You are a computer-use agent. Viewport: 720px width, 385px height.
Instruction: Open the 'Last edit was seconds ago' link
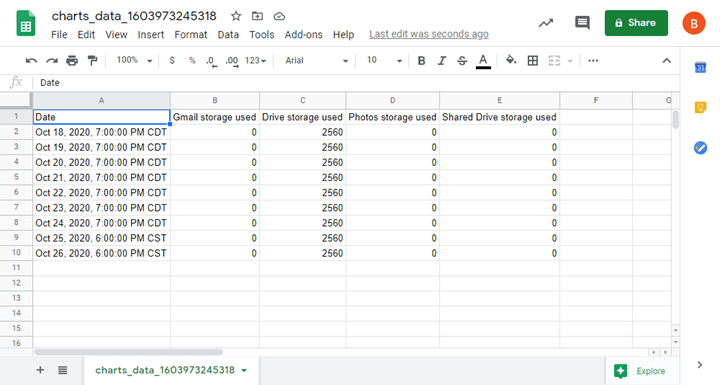click(429, 34)
